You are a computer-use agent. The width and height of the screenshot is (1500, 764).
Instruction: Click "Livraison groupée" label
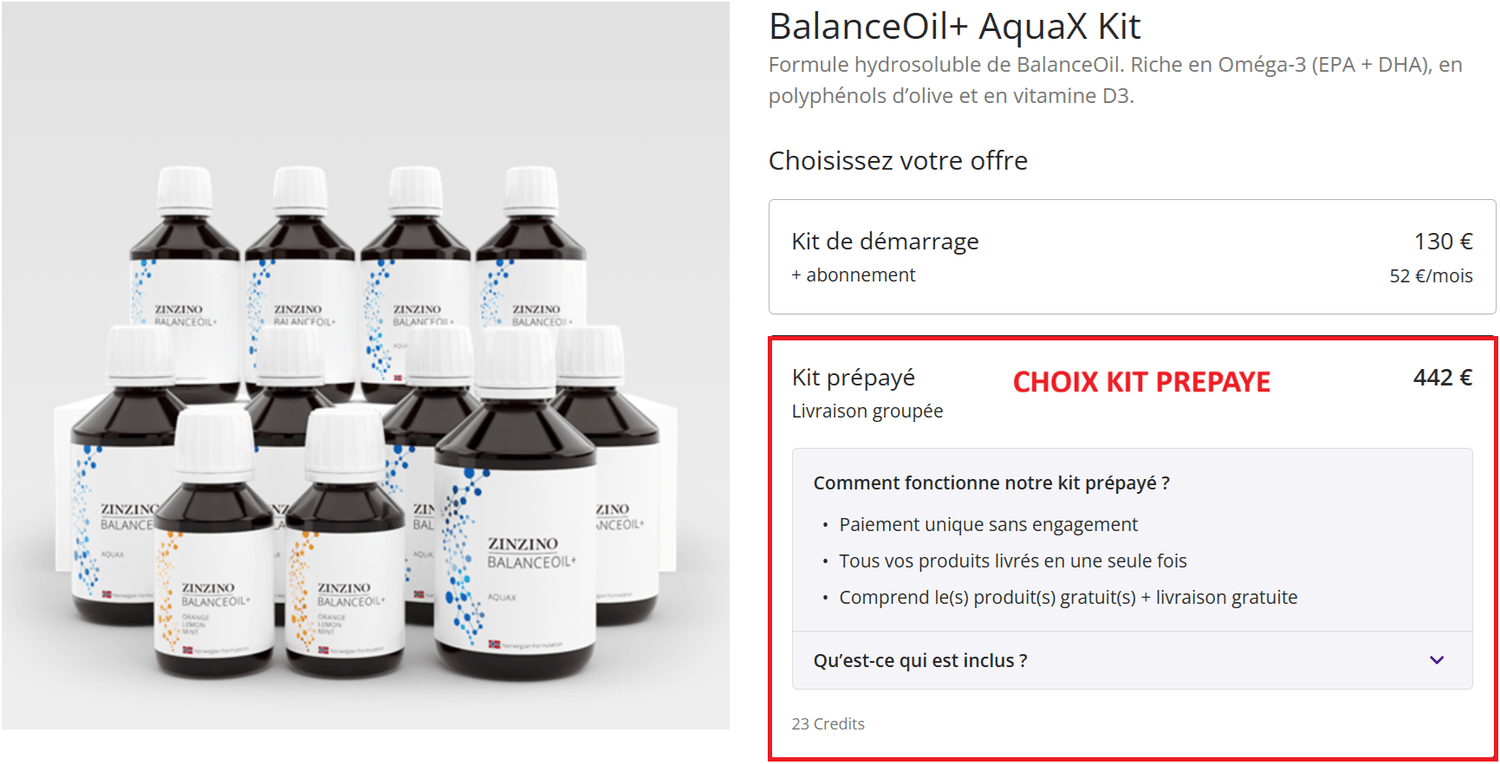coord(867,411)
